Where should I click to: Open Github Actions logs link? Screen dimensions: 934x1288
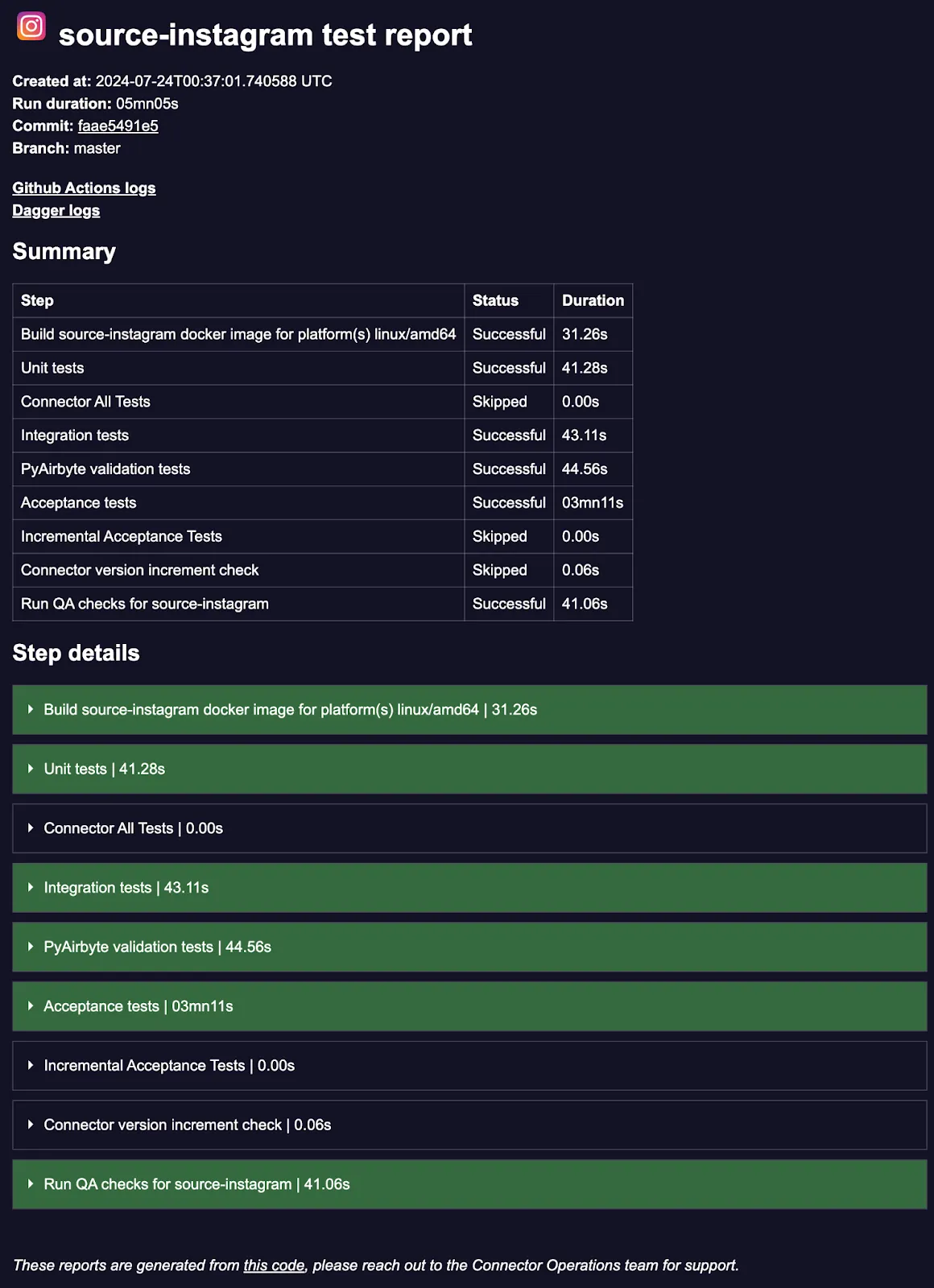click(84, 188)
